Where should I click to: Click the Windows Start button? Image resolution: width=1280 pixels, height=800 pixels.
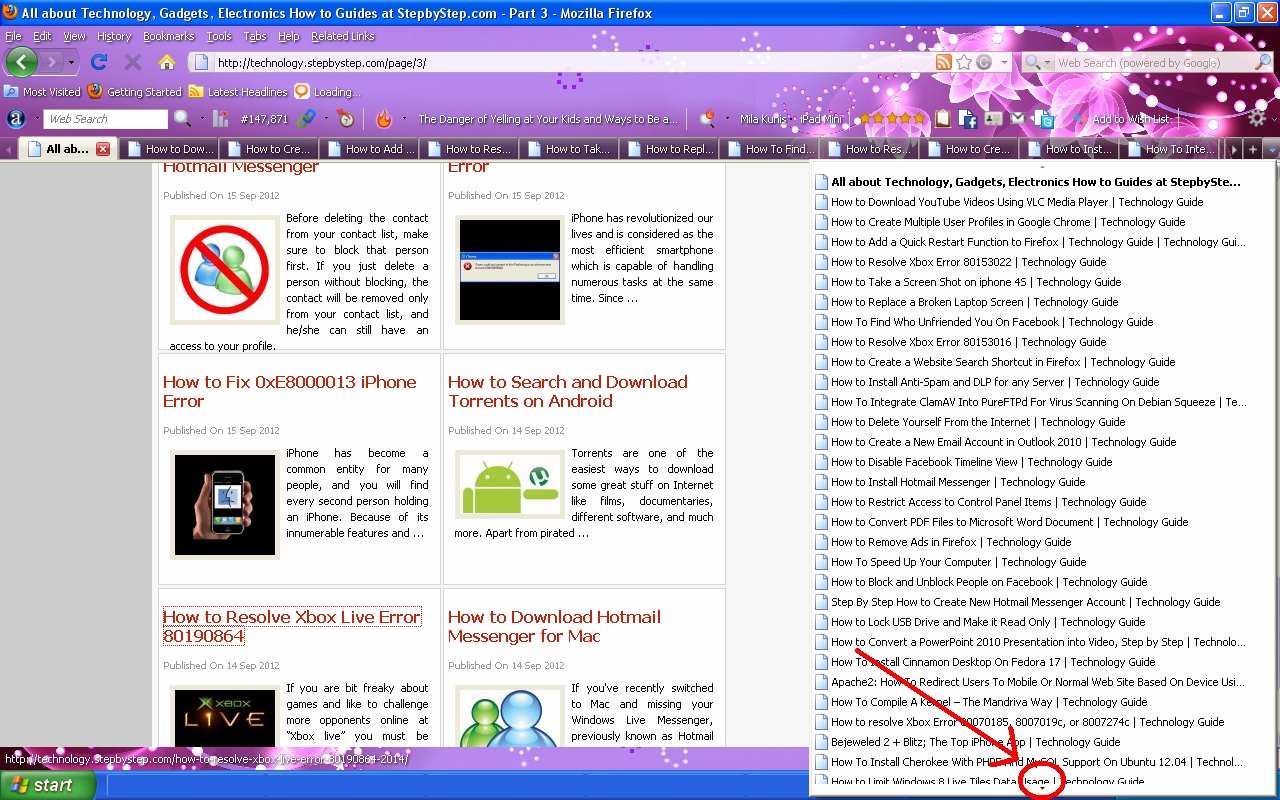coord(47,785)
